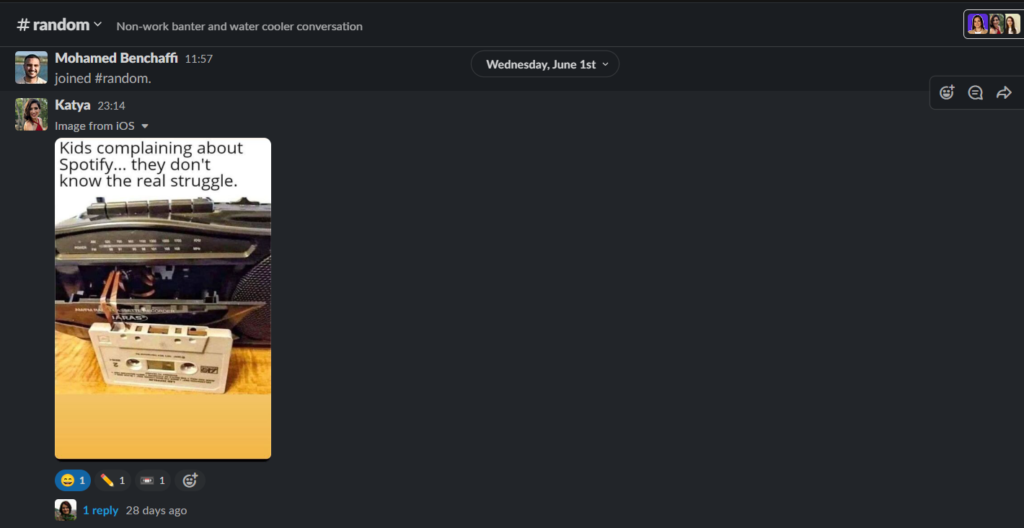This screenshot has width=1024, height=528.
Task: Open the cassette meme image preview
Action: [163, 298]
